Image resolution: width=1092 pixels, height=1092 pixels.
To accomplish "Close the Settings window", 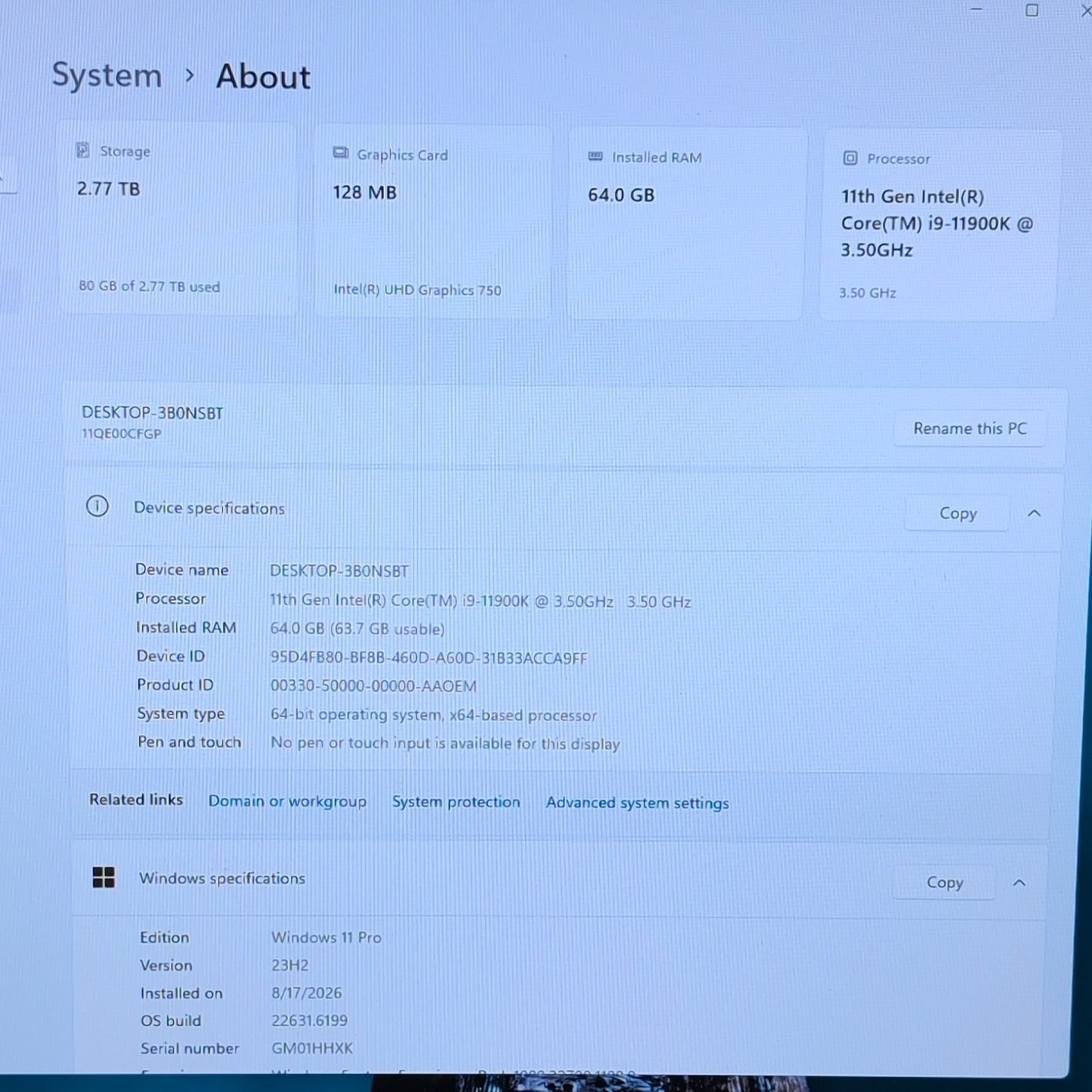I will (x=1085, y=11).
